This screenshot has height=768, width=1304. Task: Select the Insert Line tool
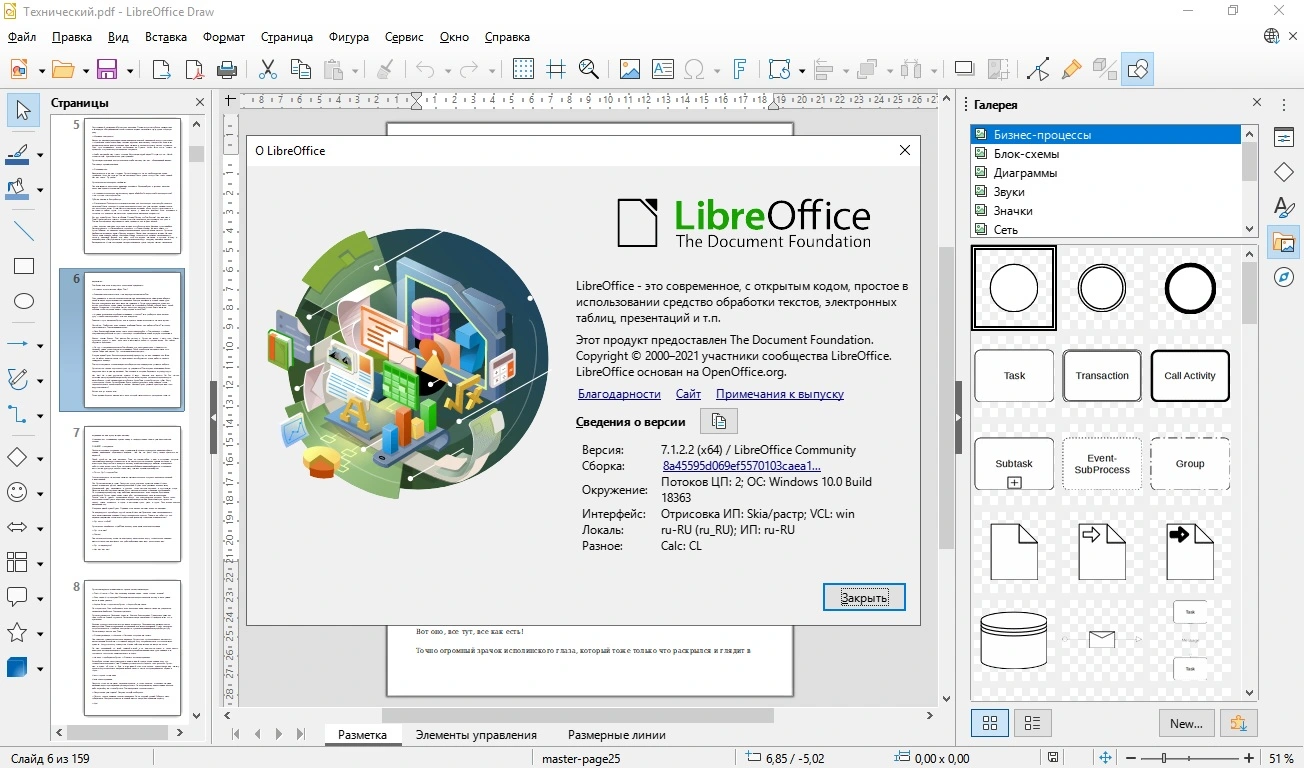click(x=23, y=230)
